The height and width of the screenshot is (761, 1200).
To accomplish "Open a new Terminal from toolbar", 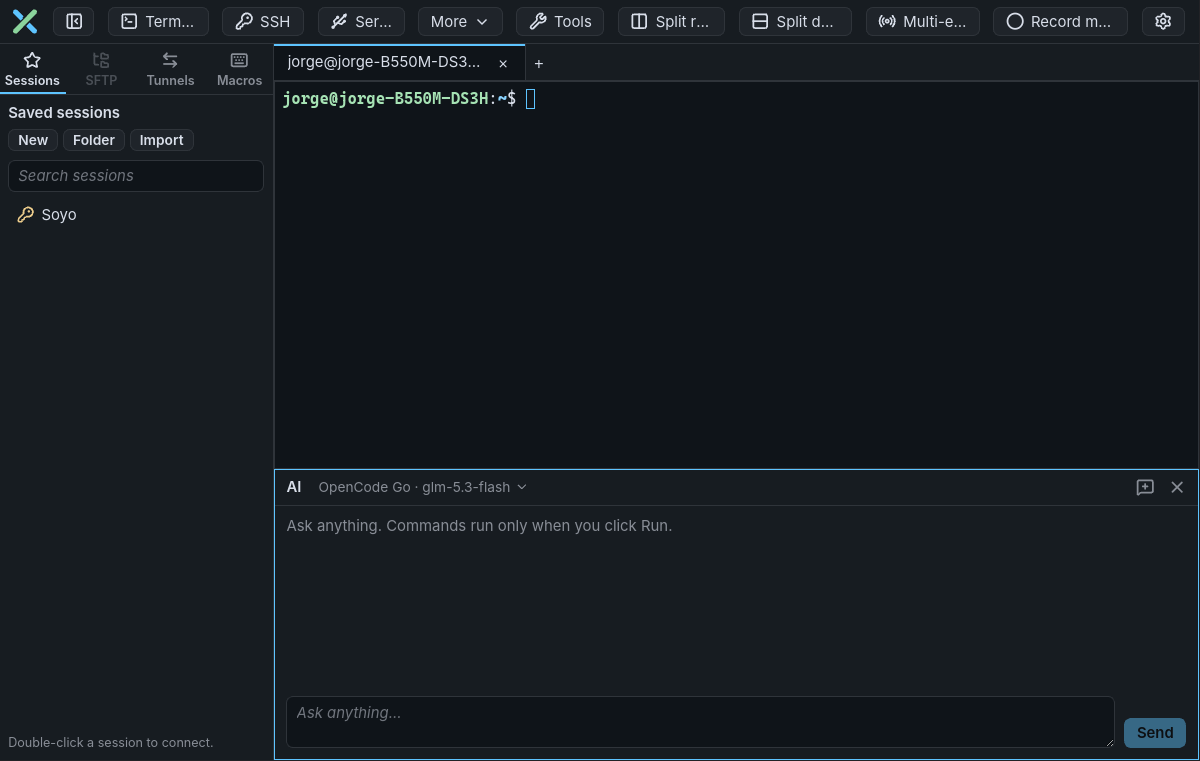I will [x=158, y=21].
